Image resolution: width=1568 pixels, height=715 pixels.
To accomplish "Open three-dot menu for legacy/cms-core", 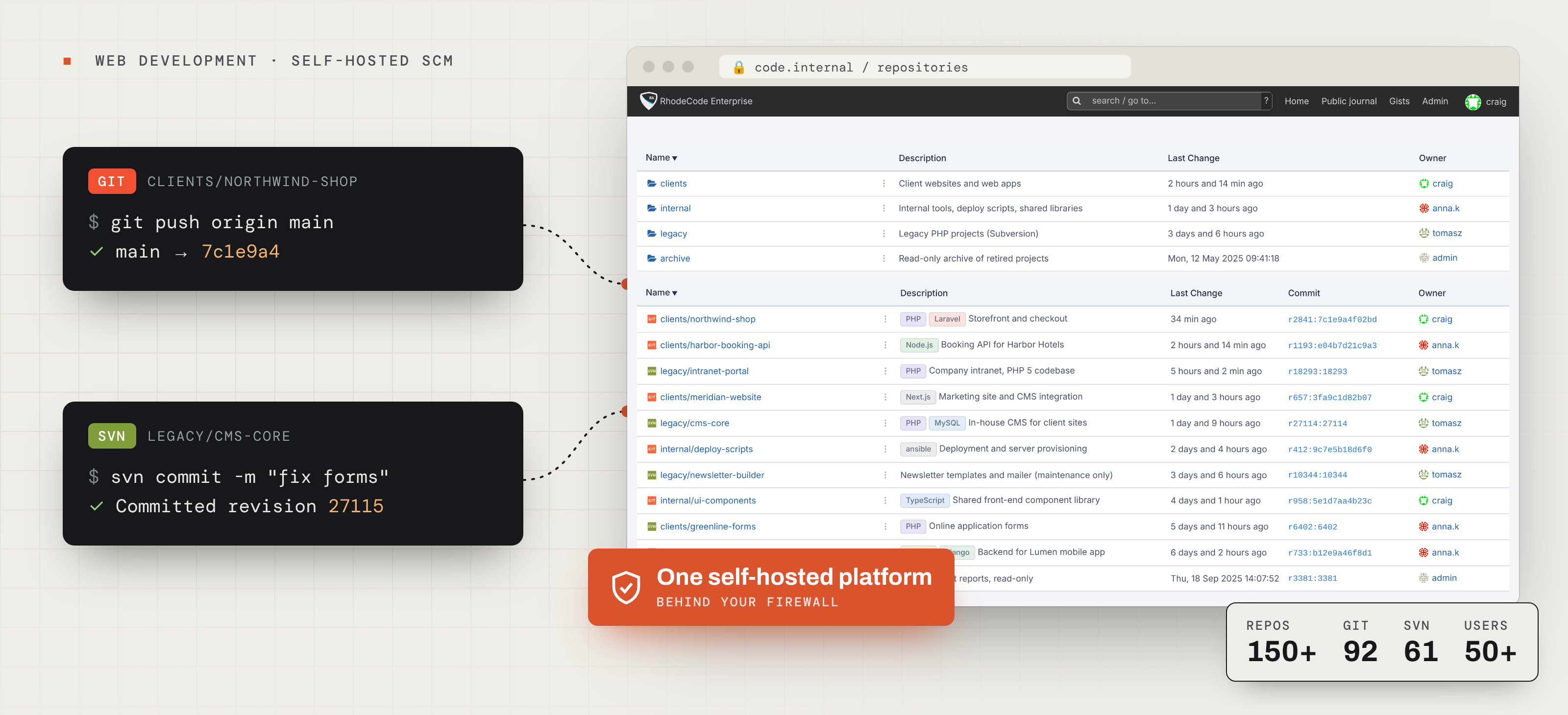I will pyautogui.click(x=885, y=423).
